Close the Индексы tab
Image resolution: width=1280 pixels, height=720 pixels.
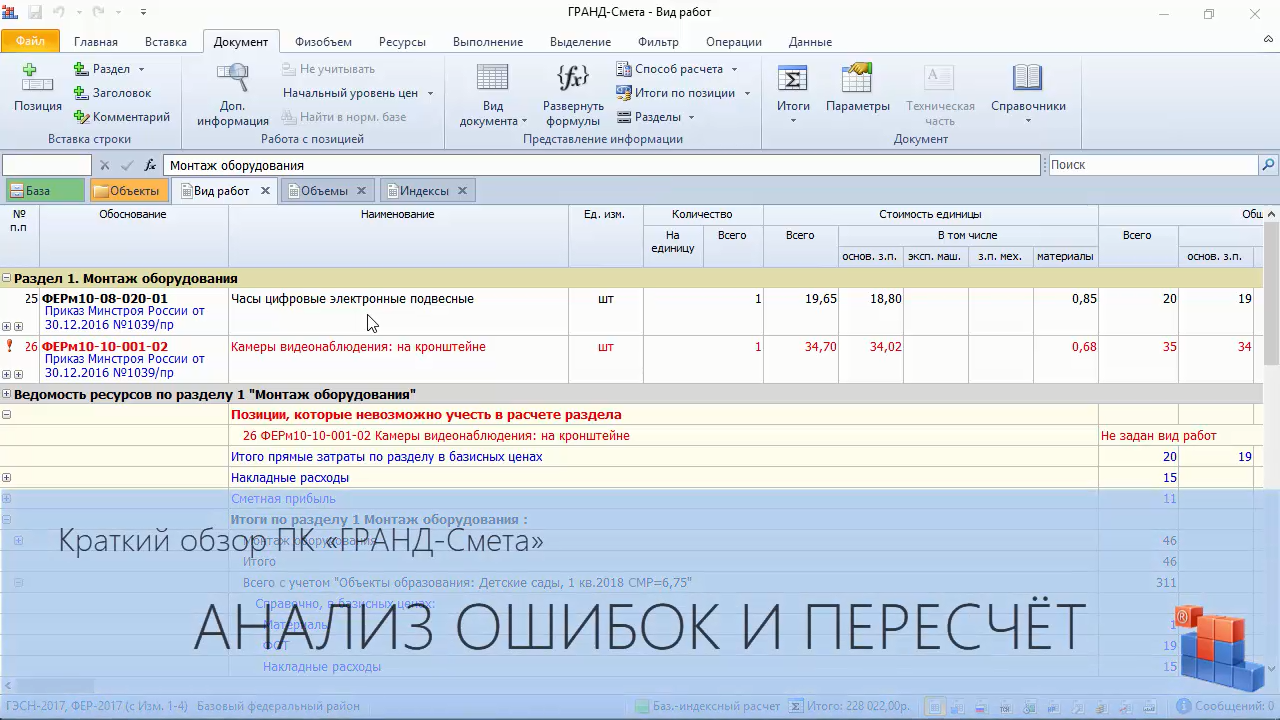click(463, 191)
